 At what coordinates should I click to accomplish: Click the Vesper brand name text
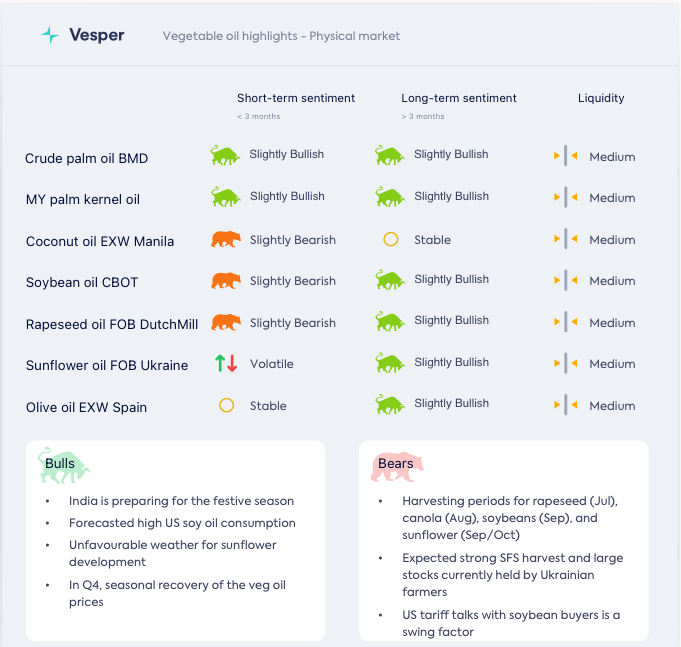coord(97,35)
